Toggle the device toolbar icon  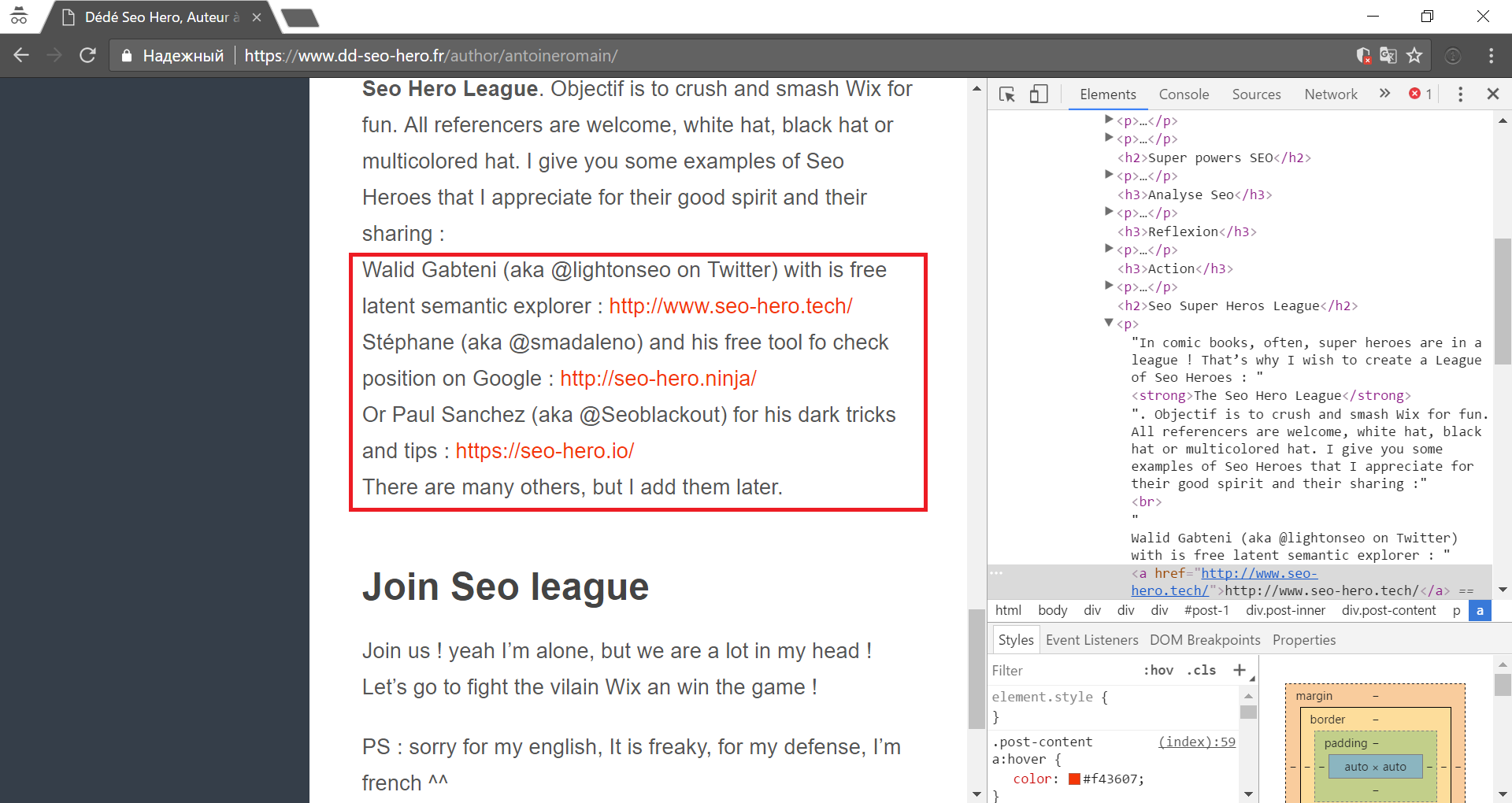pyautogui.click(x=1039, y=94)
